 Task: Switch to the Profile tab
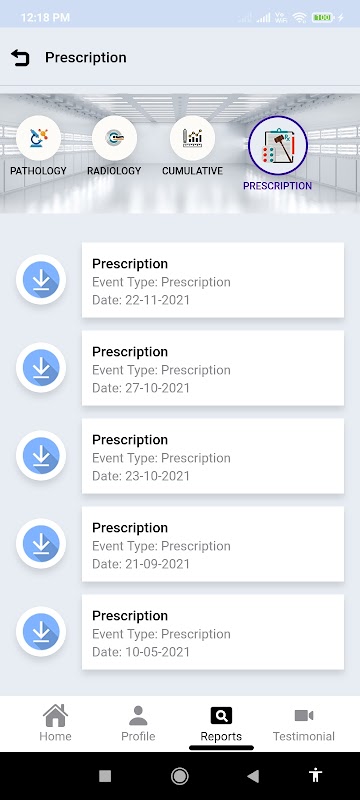pos(138,723)
